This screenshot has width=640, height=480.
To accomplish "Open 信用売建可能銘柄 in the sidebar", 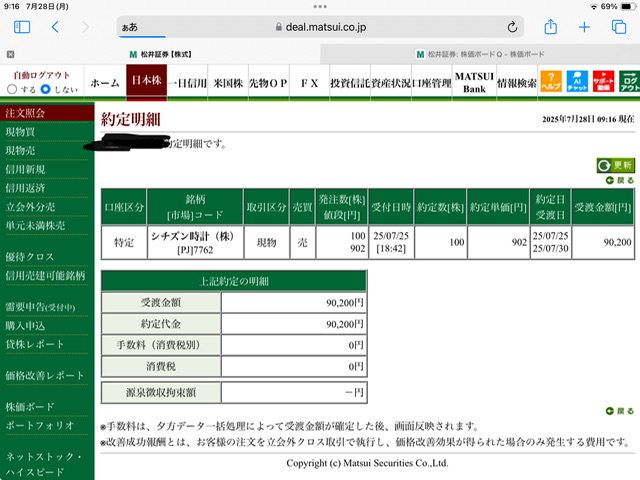I will [x=45, y=276].
